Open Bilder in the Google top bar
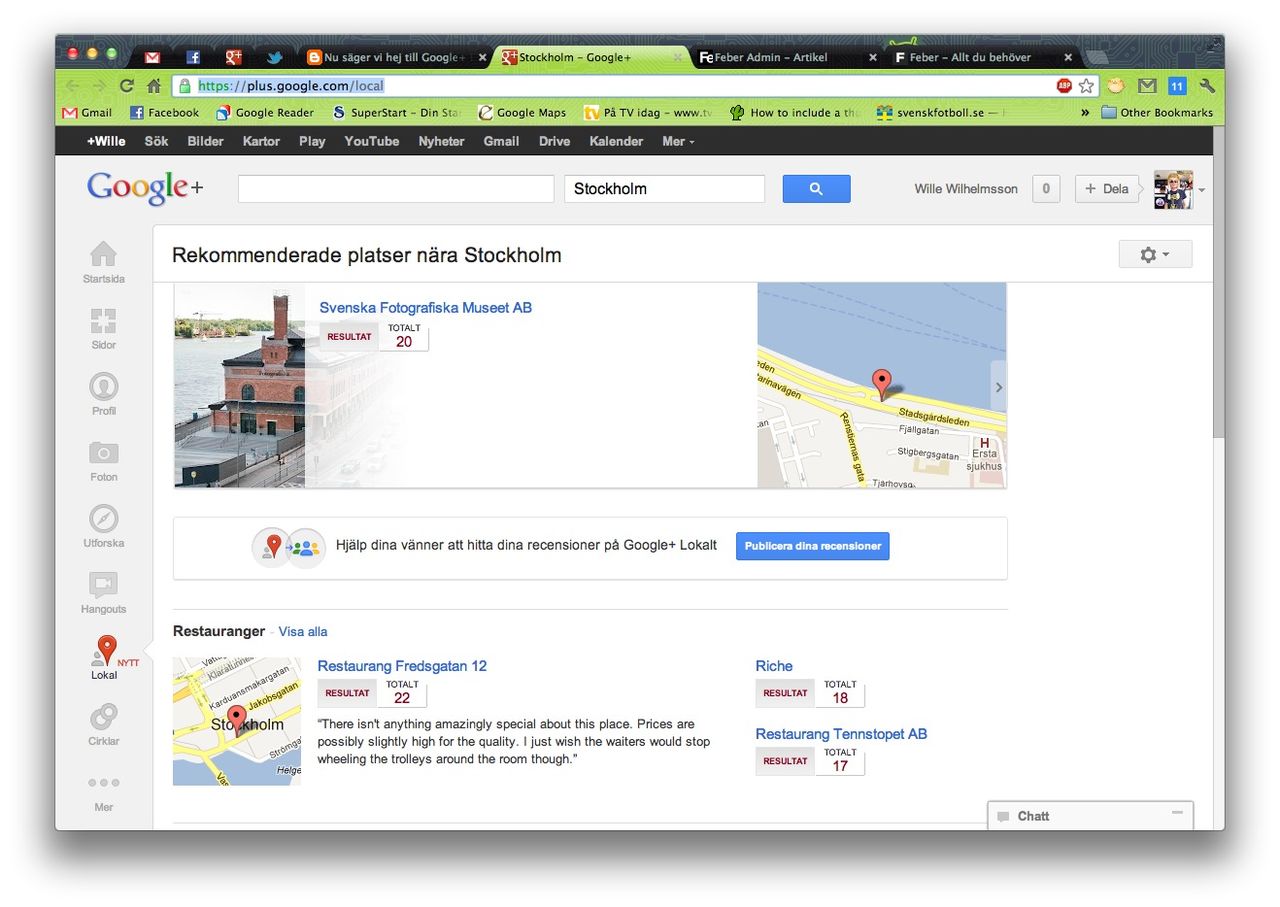The width and height of the screenshot is (1280, 907). (206, 141)
